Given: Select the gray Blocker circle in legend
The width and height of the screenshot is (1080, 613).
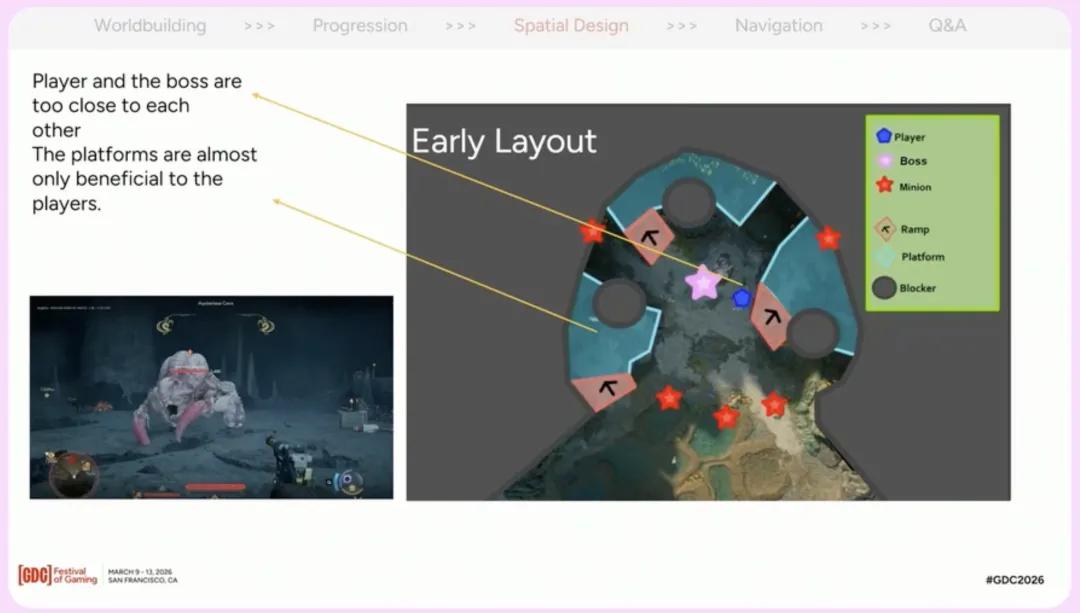Looking at the screenshot, I should 884,287.
